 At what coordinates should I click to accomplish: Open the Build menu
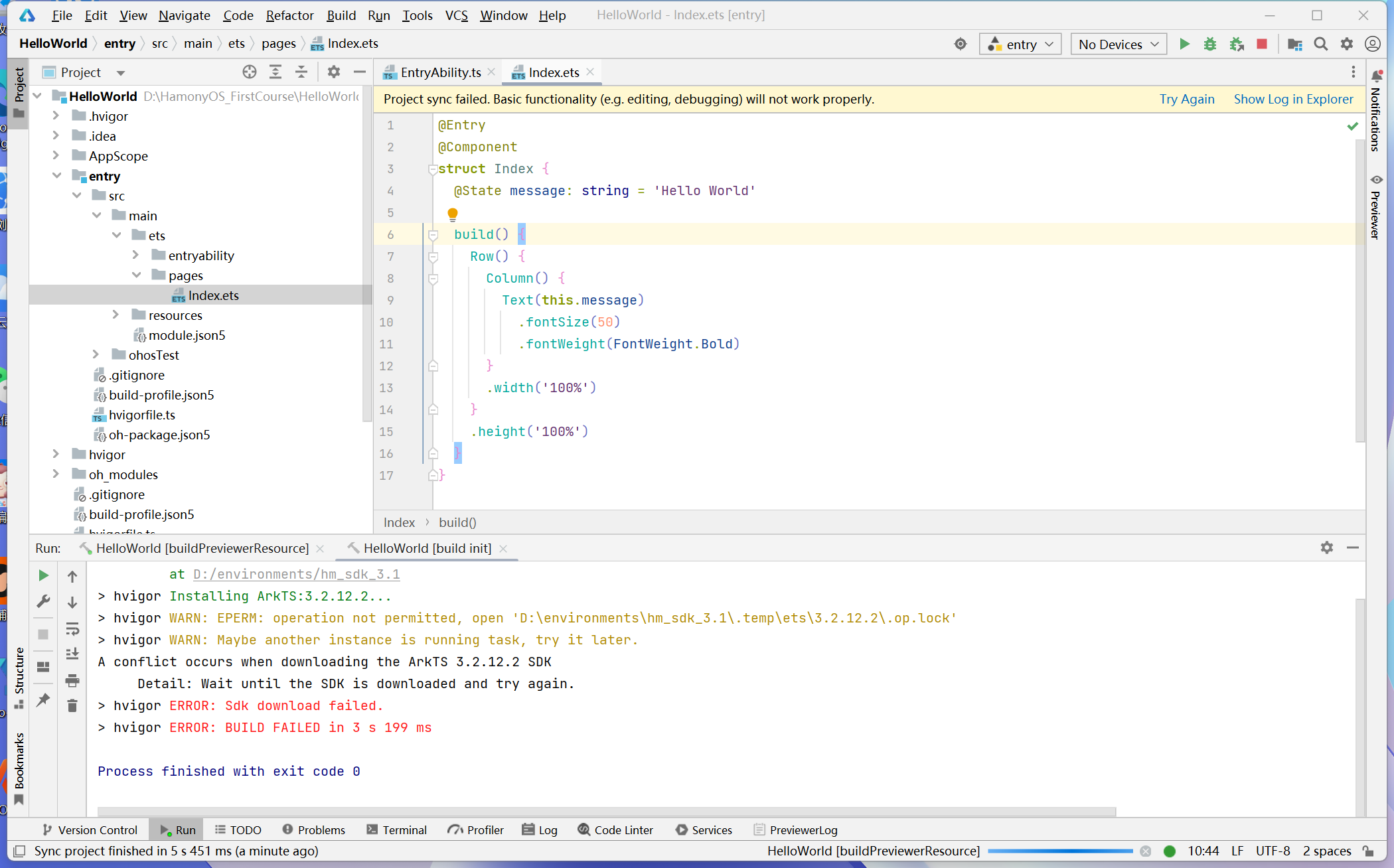click(341, 15)
